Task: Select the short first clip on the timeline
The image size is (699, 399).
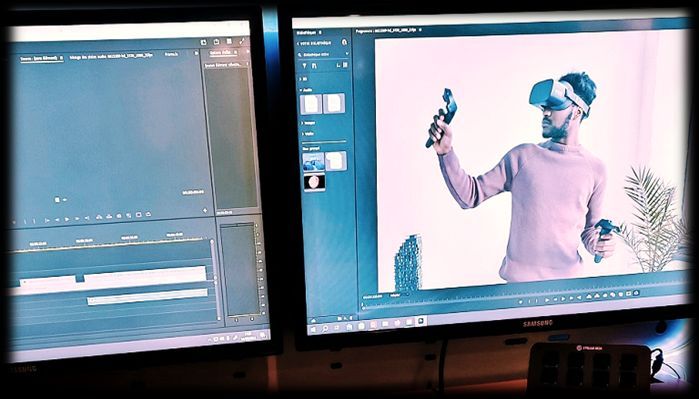Action: pyautogui.click(x=48, y=281)
